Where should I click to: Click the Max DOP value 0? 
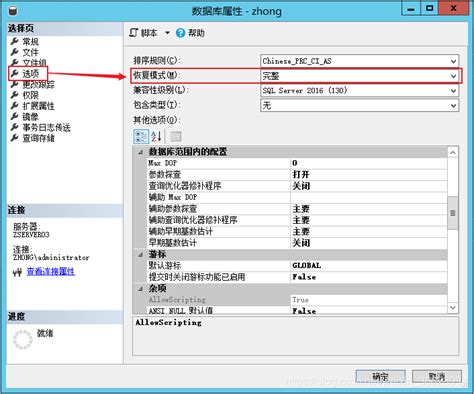[x=295, y=163]
